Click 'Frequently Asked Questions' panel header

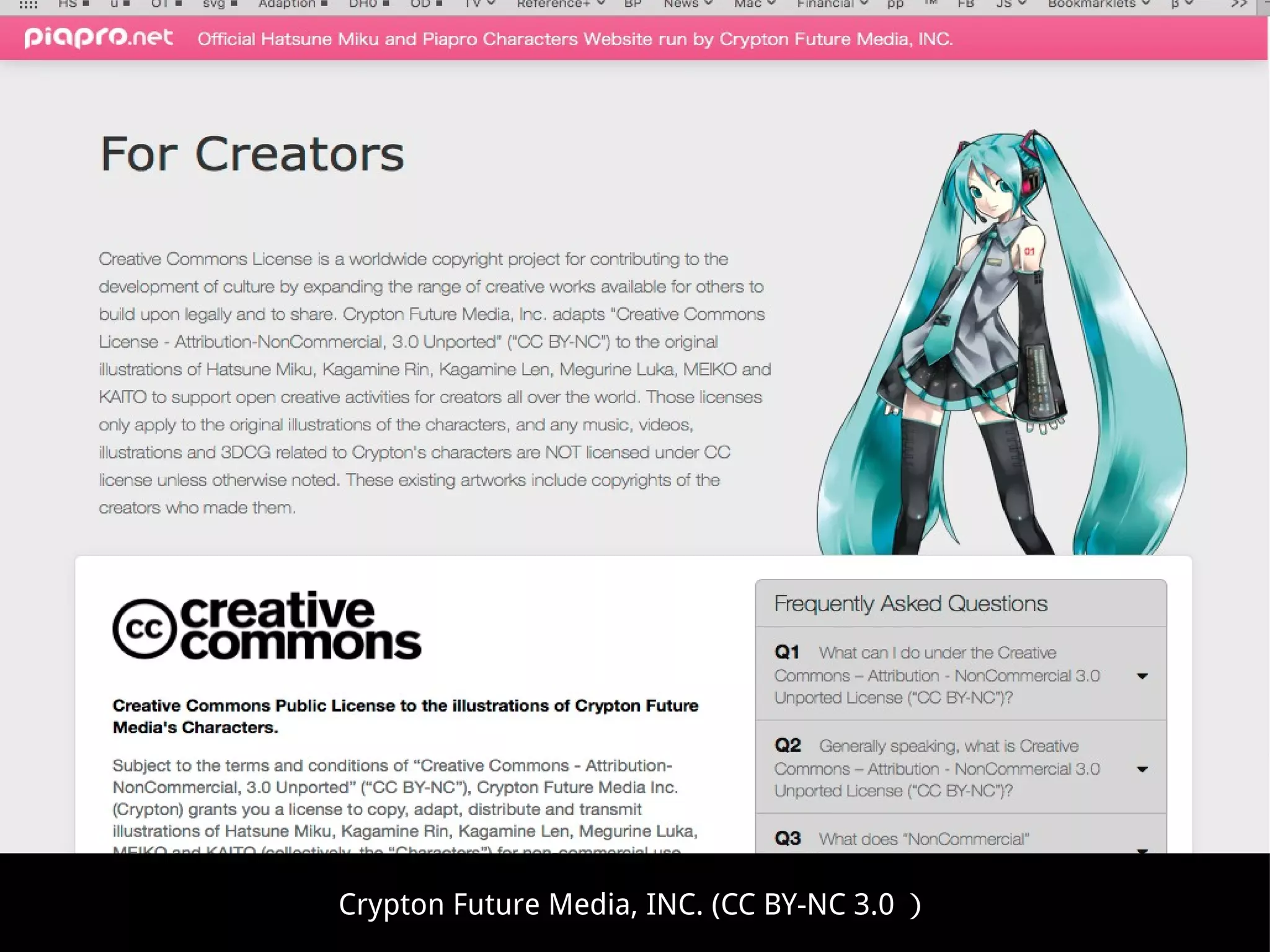(961, 603)
